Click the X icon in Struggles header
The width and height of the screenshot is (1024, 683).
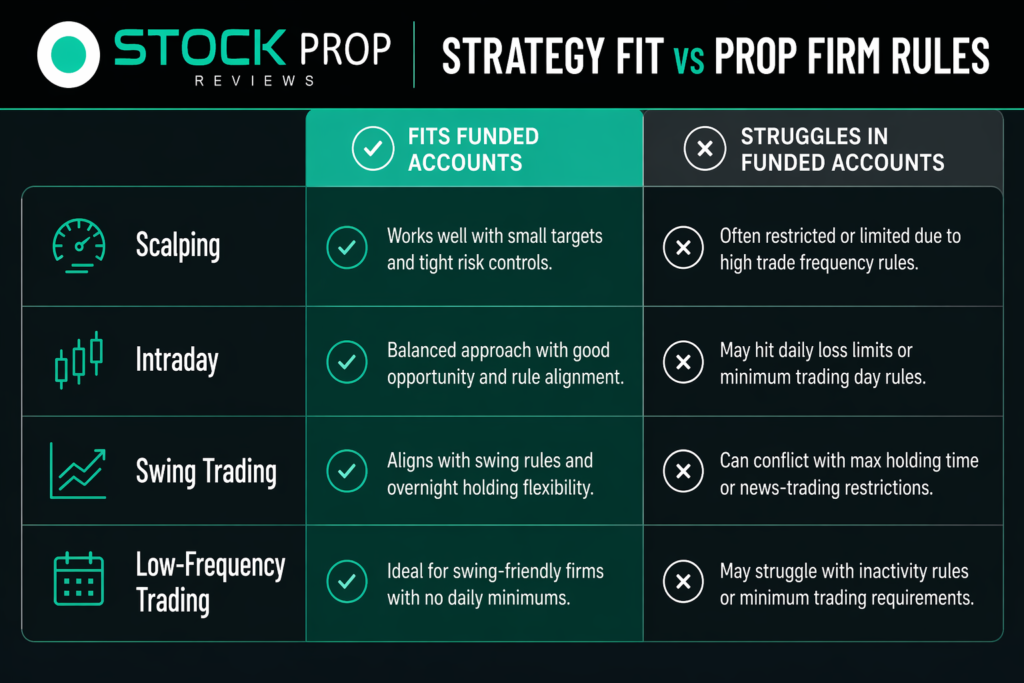pos(705,149)
